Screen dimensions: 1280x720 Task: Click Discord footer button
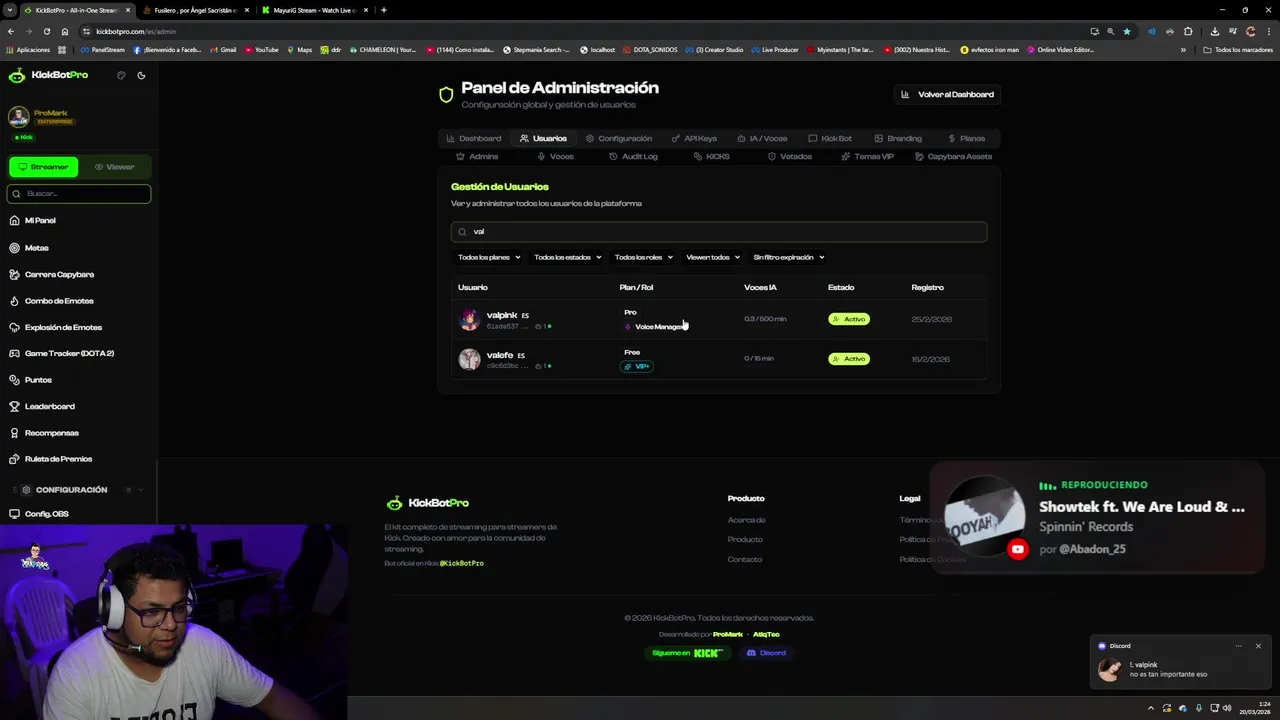(766, 653)
